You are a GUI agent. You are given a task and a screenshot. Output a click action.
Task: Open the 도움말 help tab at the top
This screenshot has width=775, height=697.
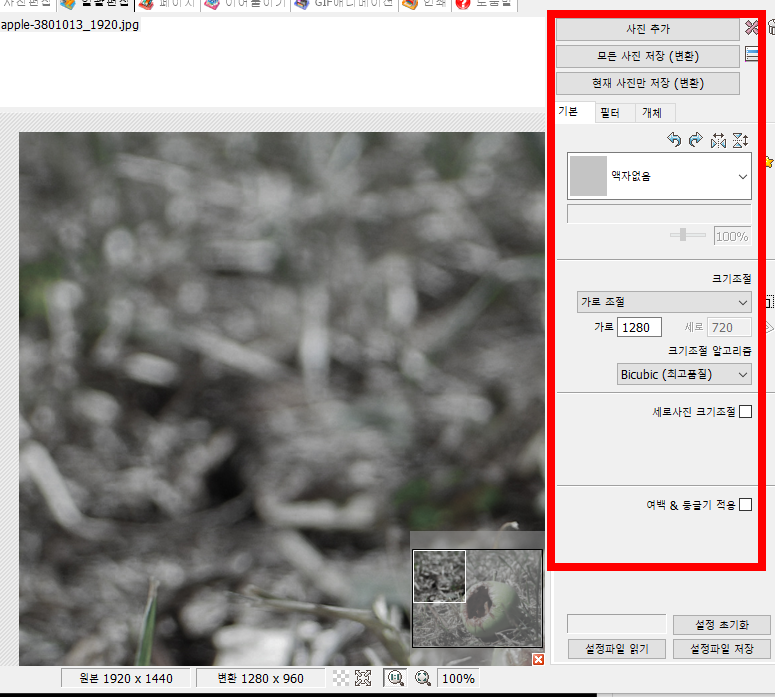[484, 4]
